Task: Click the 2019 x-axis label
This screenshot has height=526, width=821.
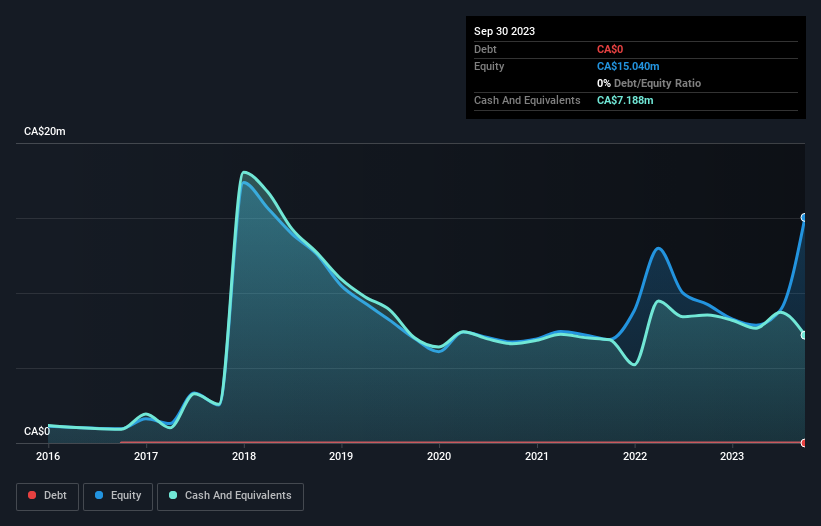Action: 341,456
